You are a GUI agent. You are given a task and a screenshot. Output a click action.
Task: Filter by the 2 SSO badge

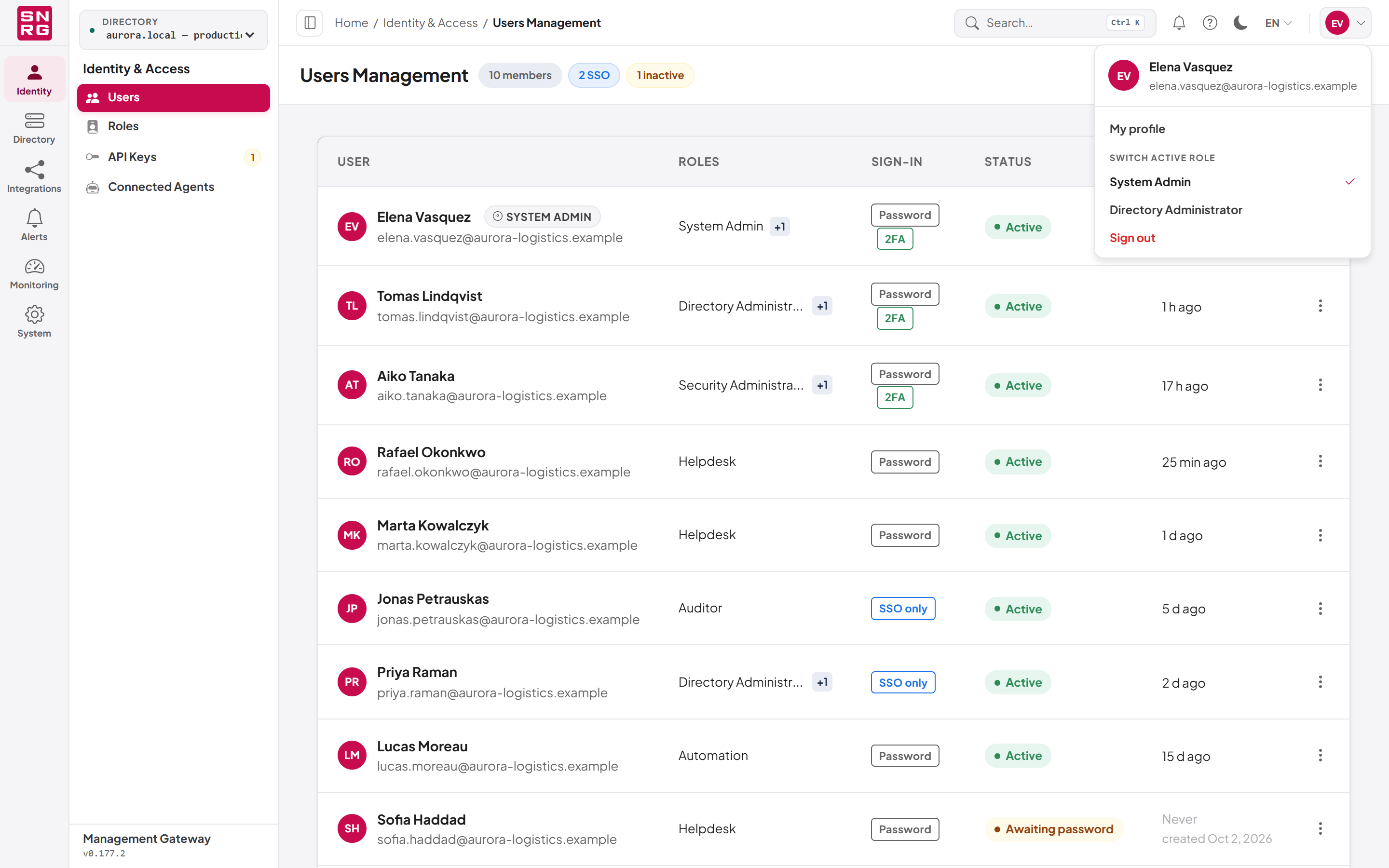pos(594,75)
